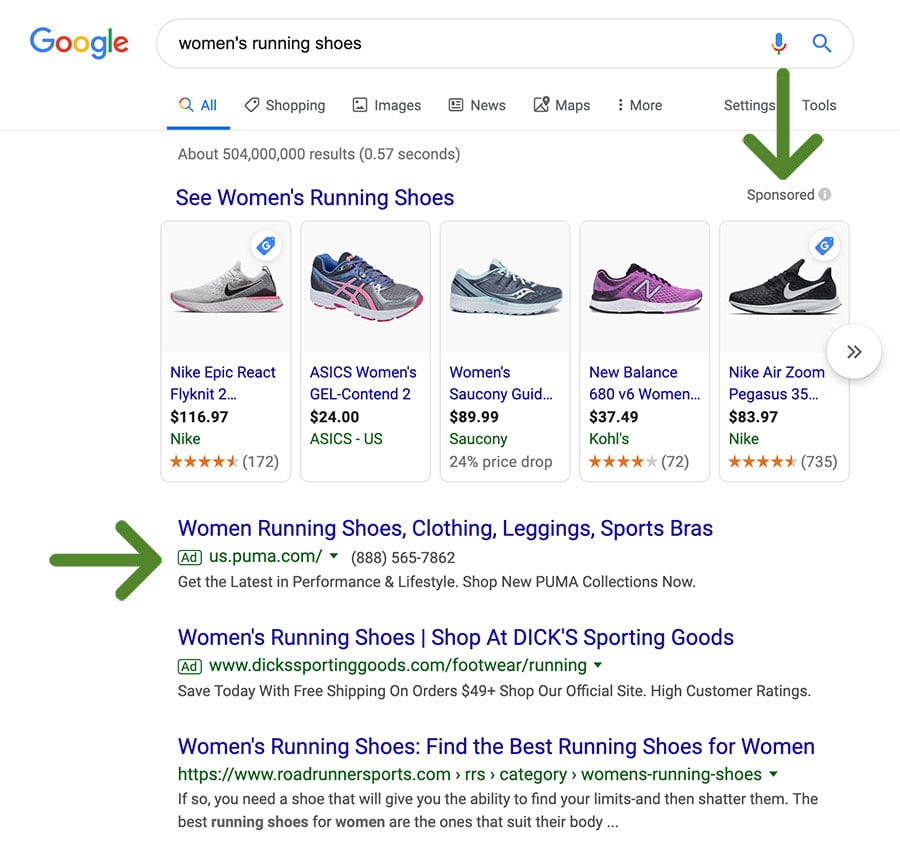Click the Google logo
The width and height of the screenshot is (900, 850).
(79, 42)
